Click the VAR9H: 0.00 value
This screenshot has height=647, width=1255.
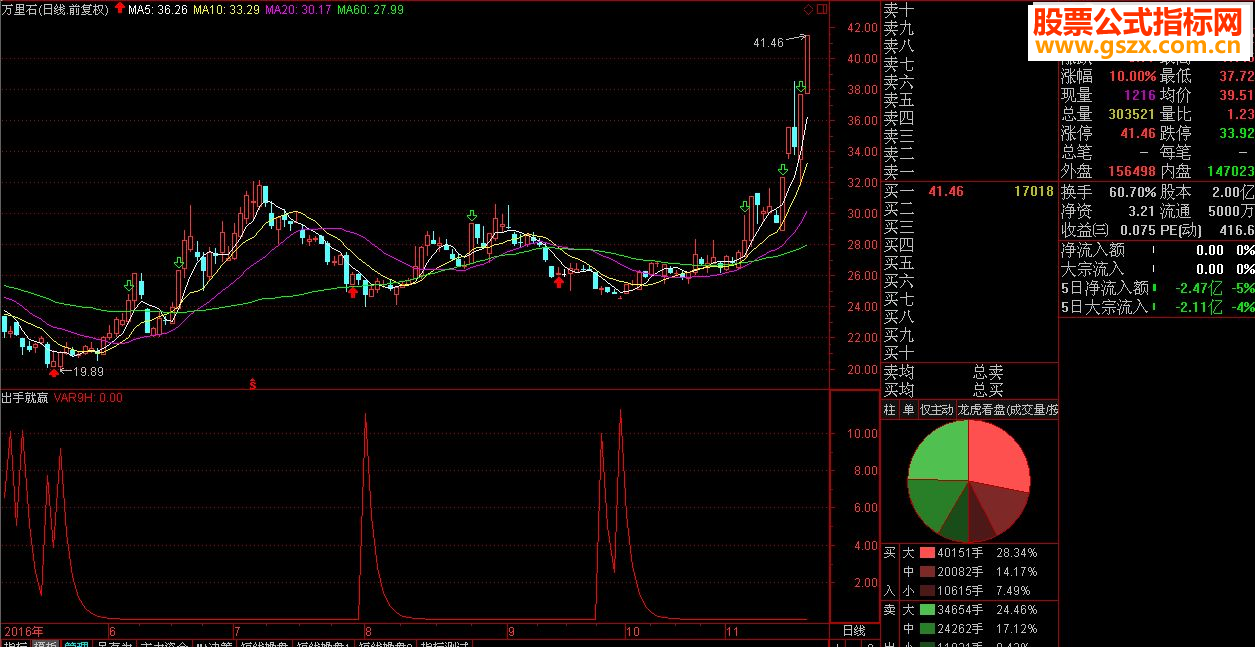pos(88,397)
